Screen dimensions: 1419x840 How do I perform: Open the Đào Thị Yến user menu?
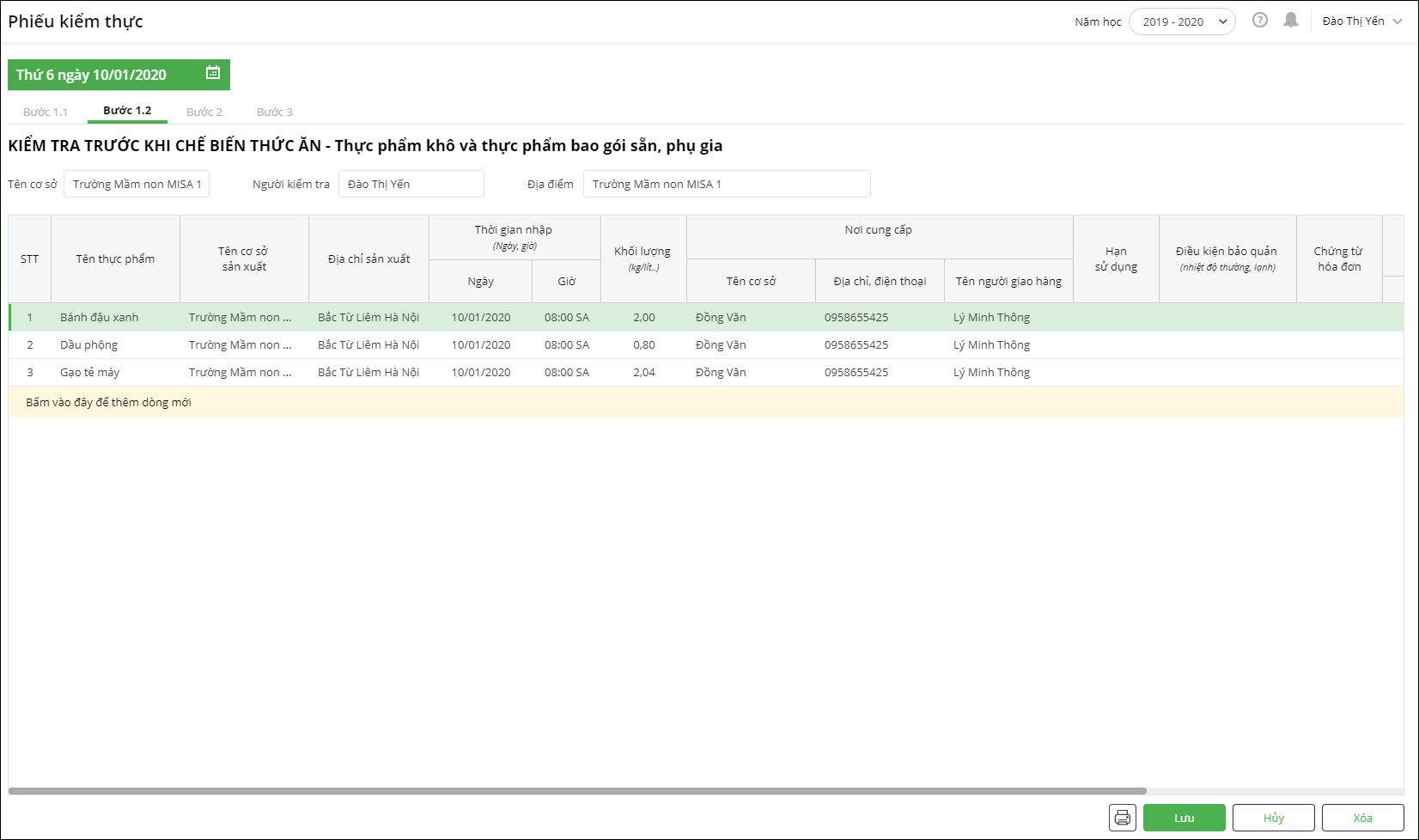click(1361, 21)
